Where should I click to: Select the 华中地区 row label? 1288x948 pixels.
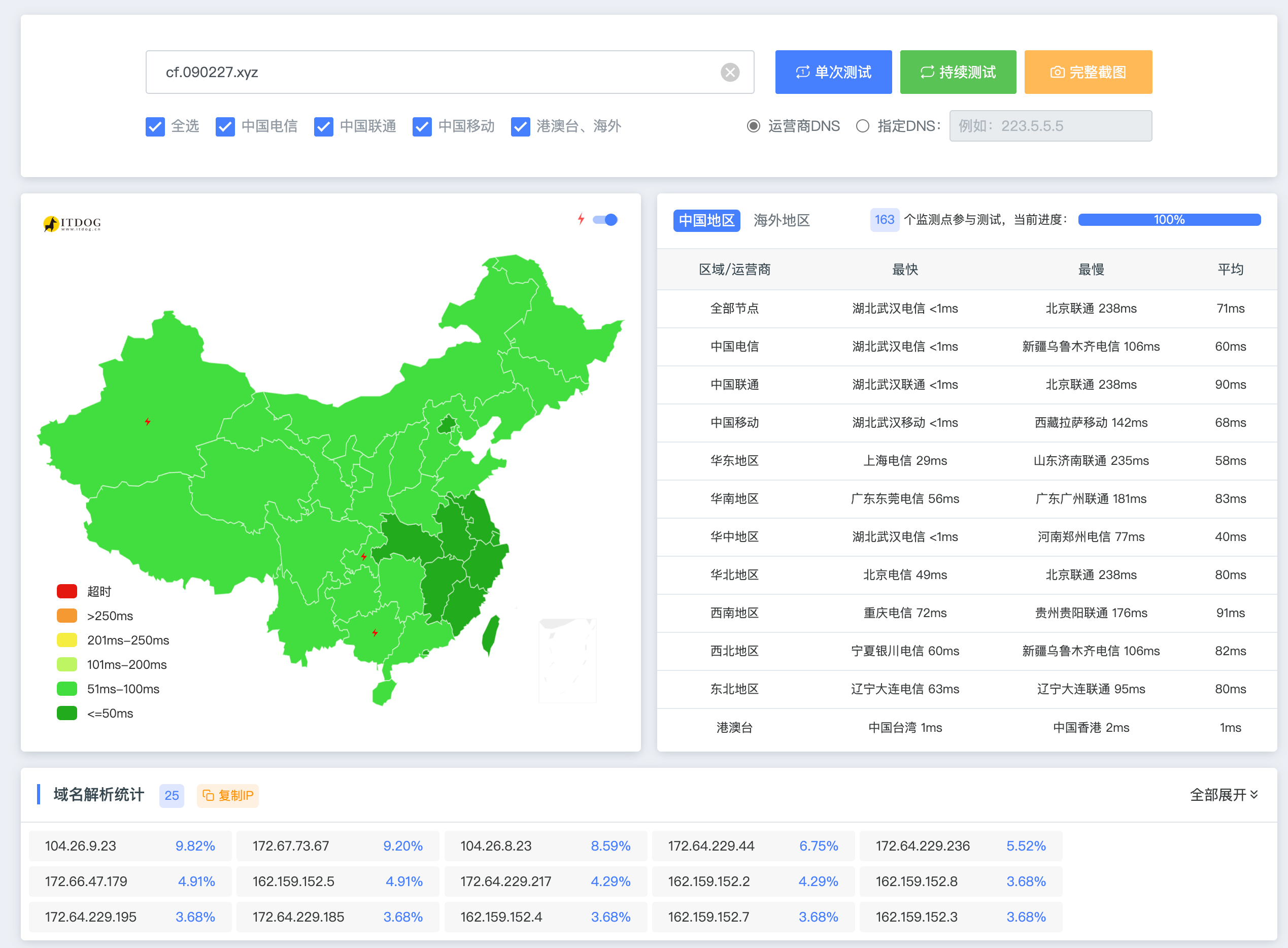(x=734, y=537)
